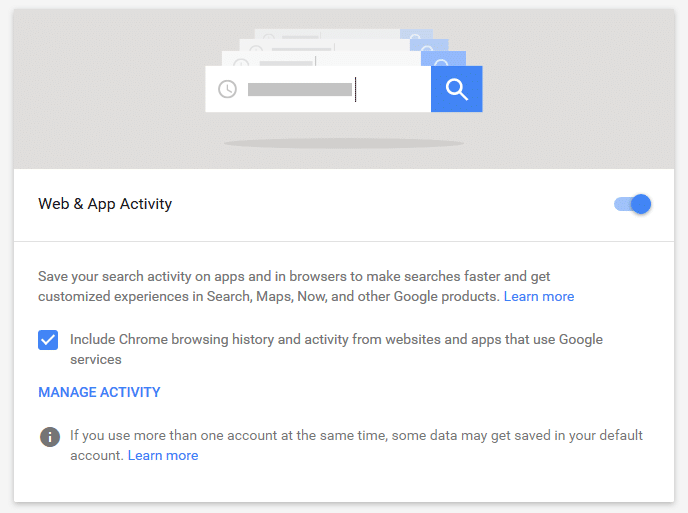Open Learn more link after 'other Google products'
The width and height of the screenshot is (688, 513).
click(x=539, y=297)
